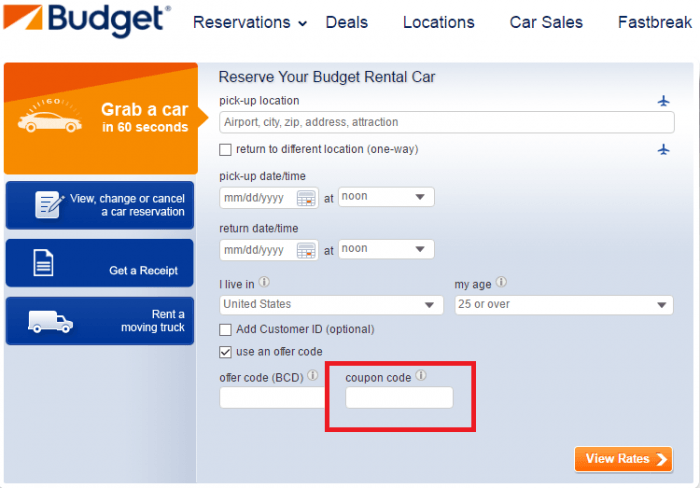Check return to different location (one-way)
This screenshot has width=700, height=488.
(x=225, y=150)
